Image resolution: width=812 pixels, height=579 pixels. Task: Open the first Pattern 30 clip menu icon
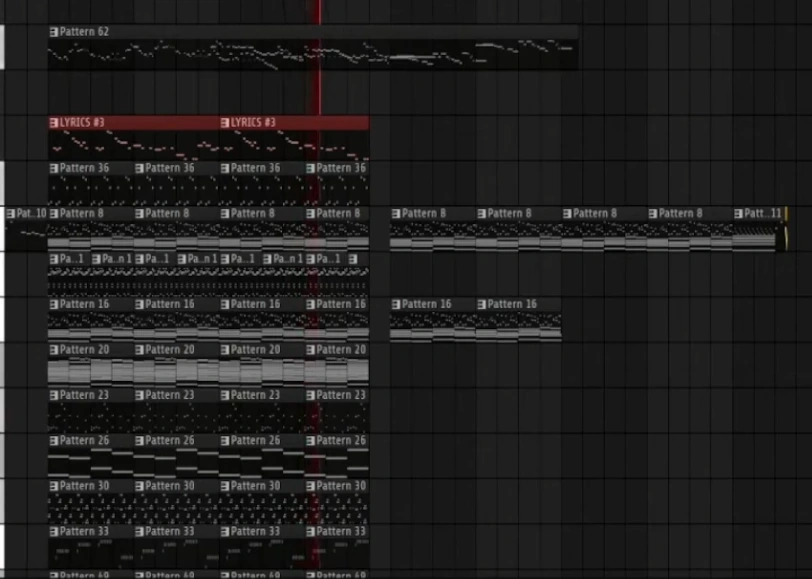click(x=53, y=486)
